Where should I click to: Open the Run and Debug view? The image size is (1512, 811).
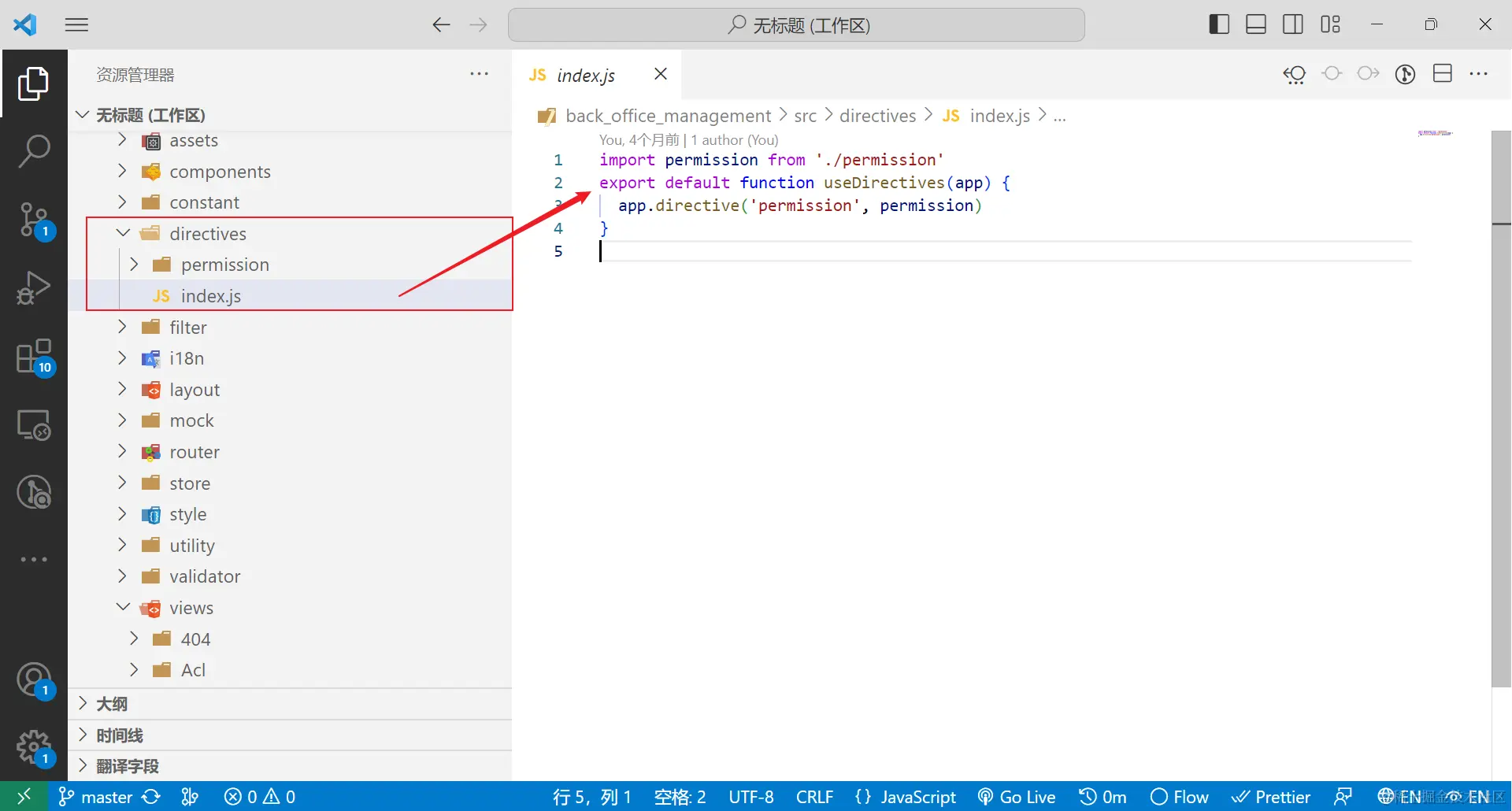pos(34,287)
